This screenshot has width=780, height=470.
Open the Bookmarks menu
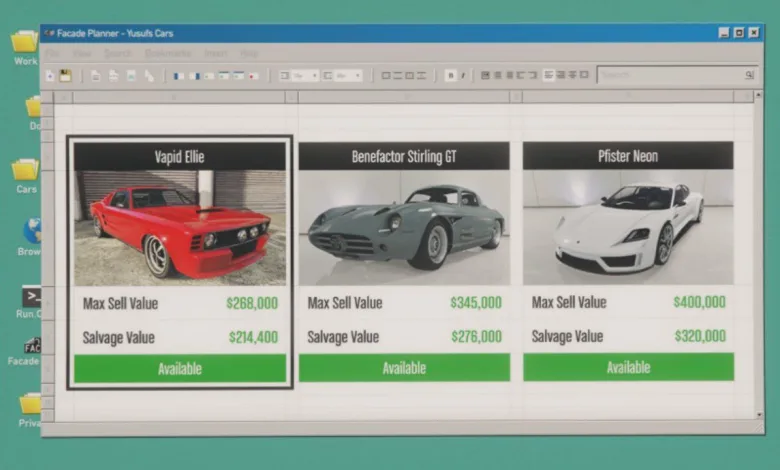pos(167,53)
